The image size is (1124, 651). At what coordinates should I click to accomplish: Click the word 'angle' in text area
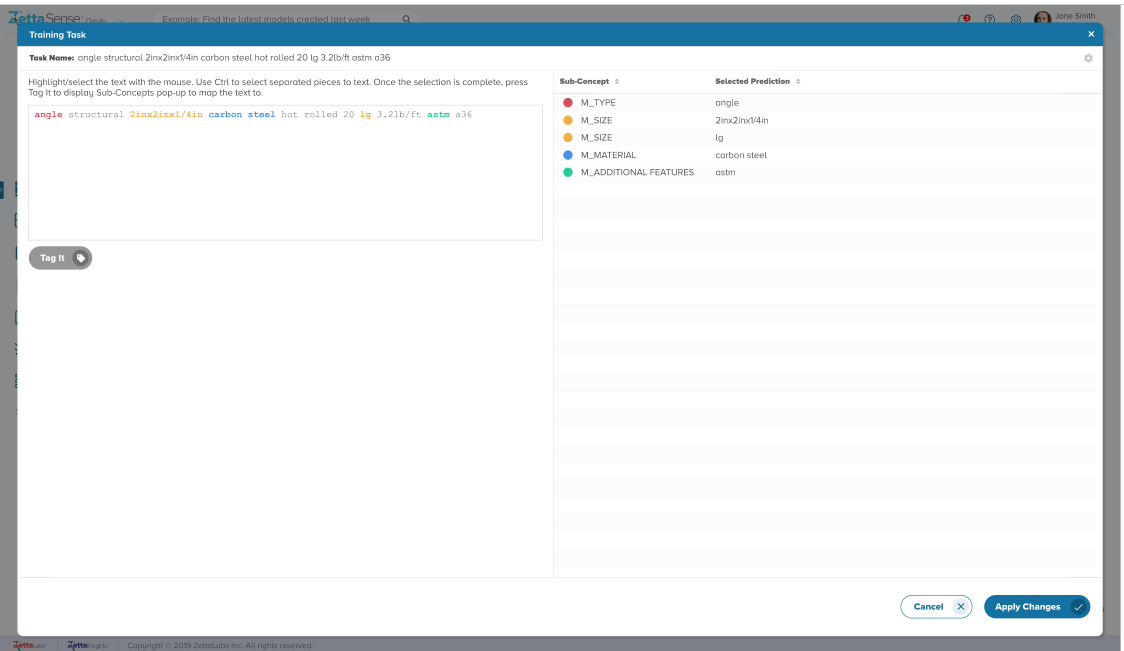pyautogui.click(x=48, y=115)
